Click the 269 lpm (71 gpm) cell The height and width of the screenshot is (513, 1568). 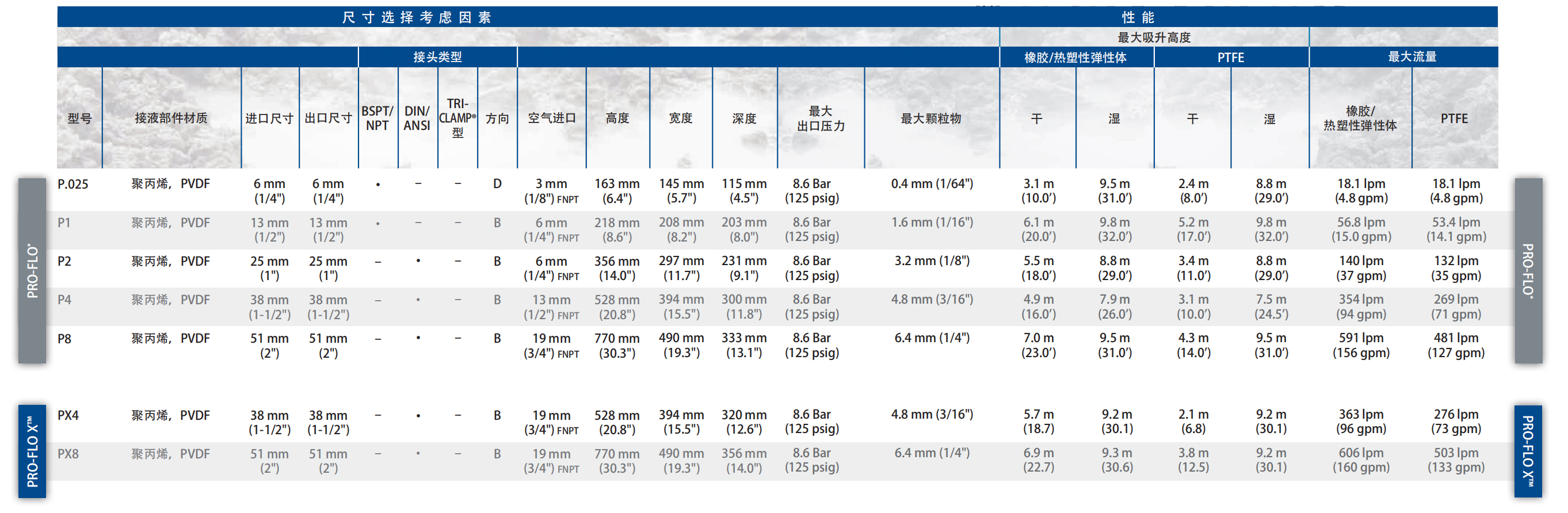pos(1456,307)
